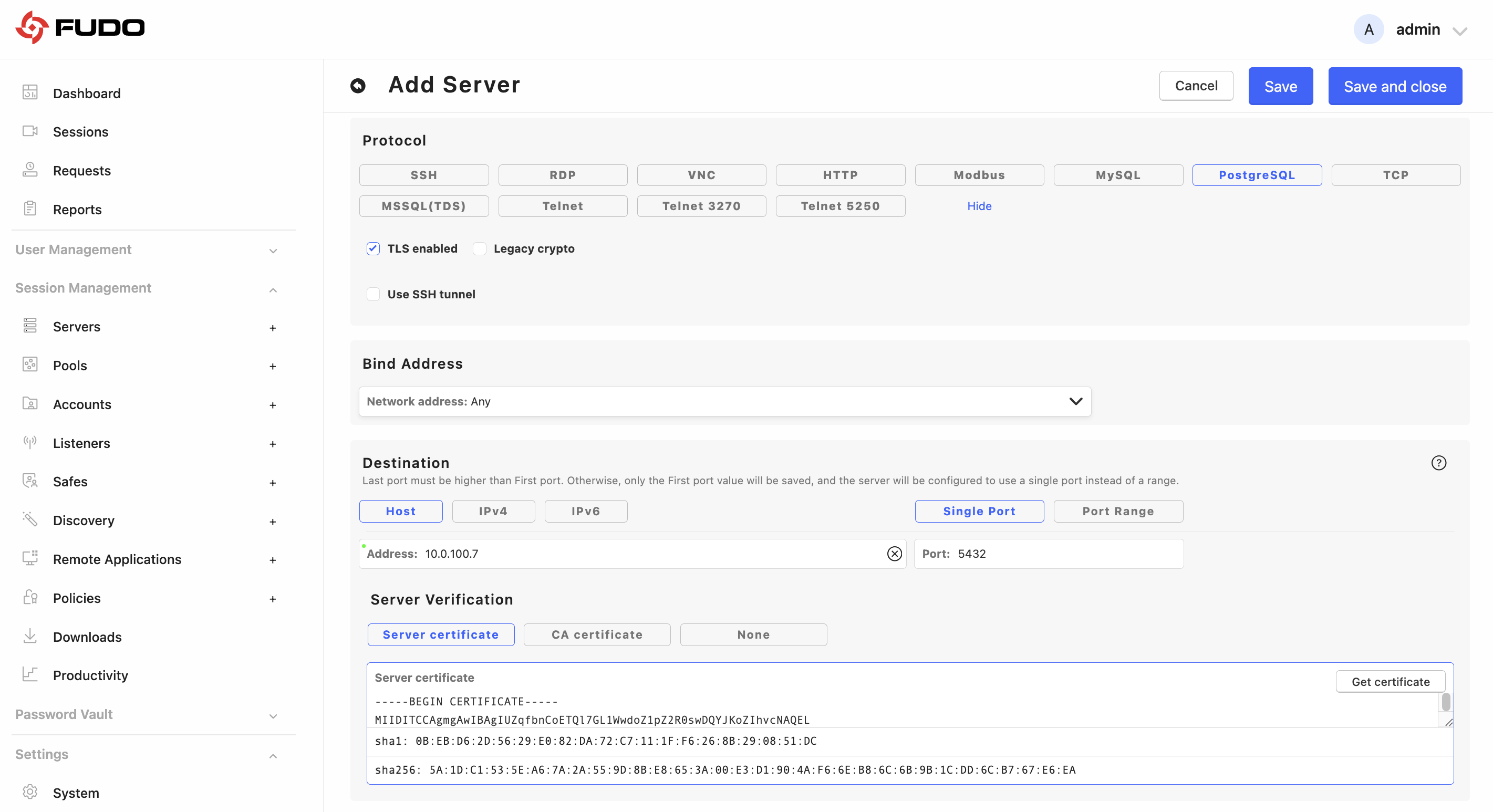Select the IPv4 destination type
Viewport: 1493px width, 812px height.
493,511
